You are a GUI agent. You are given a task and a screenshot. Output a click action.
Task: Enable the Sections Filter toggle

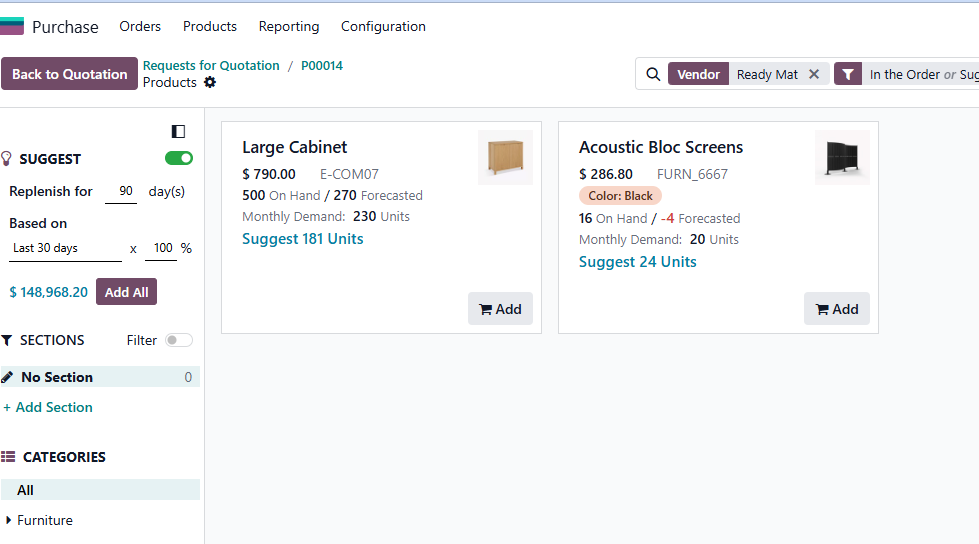pos(179,340)
